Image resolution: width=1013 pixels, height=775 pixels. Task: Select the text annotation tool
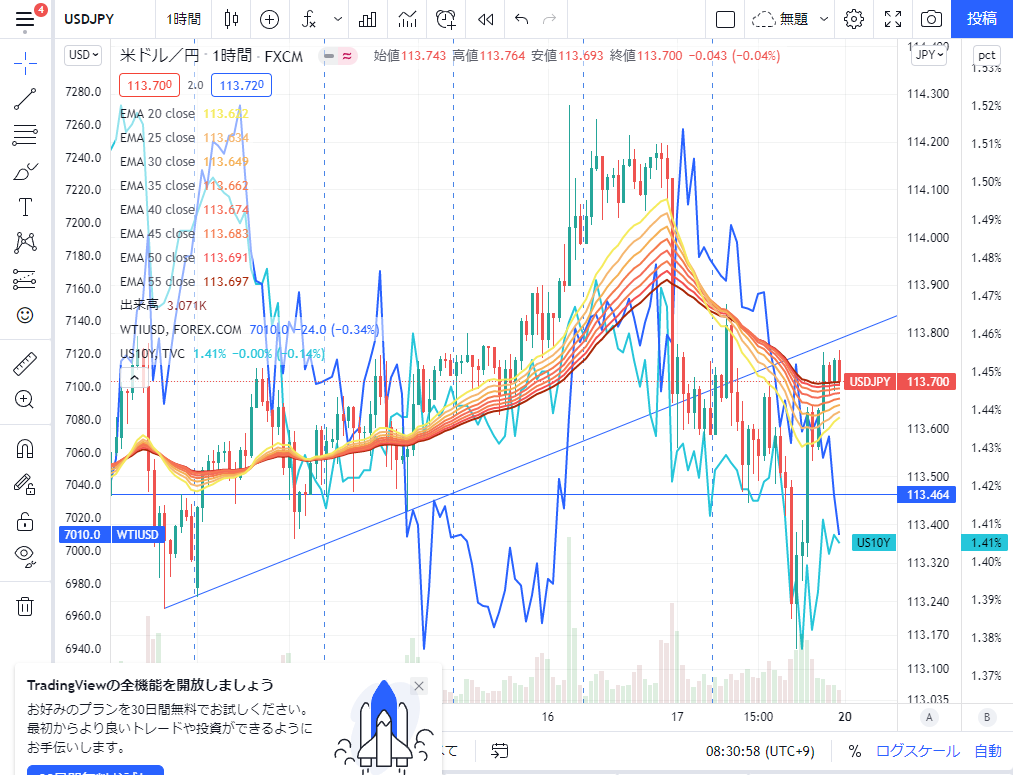25,207
